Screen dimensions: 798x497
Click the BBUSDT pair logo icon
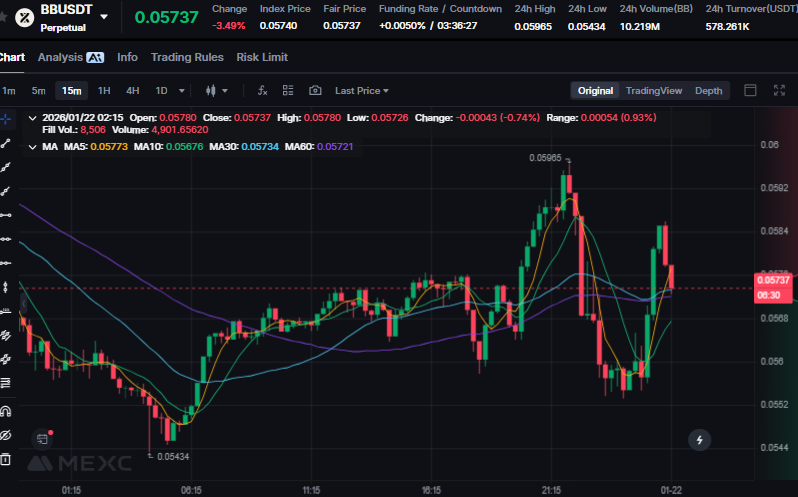[24, 18]
